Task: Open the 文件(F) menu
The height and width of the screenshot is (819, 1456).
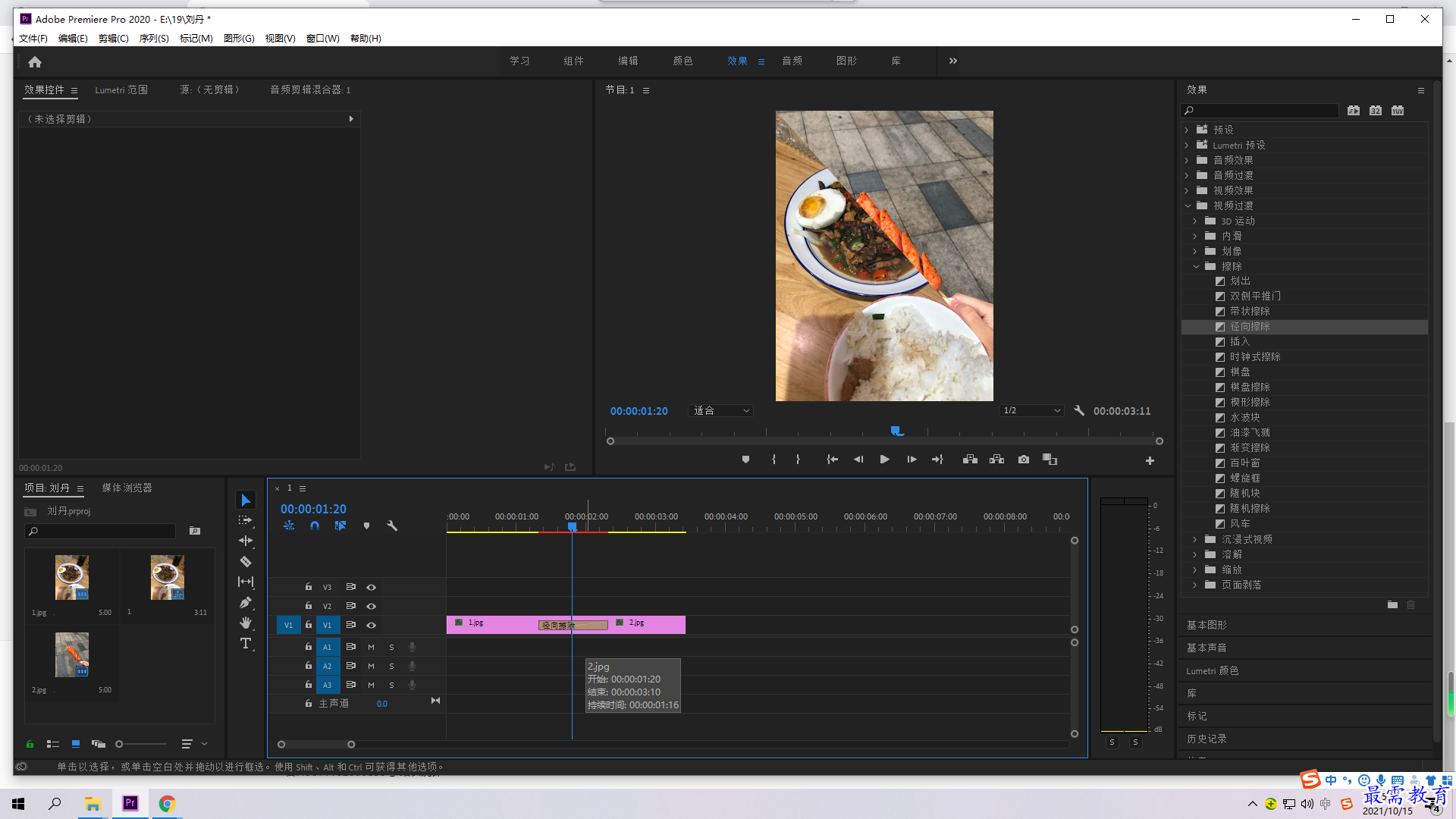Action: coord(33,39)
